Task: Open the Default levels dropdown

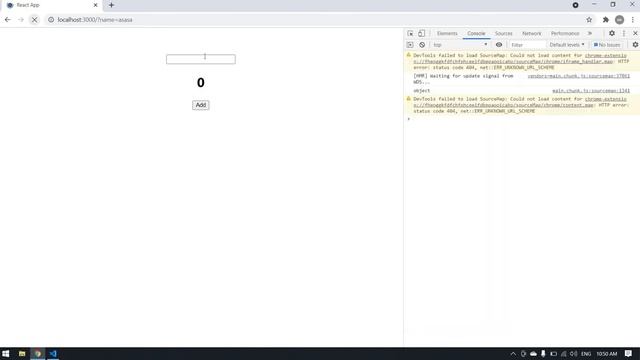Action: [567, 45]
